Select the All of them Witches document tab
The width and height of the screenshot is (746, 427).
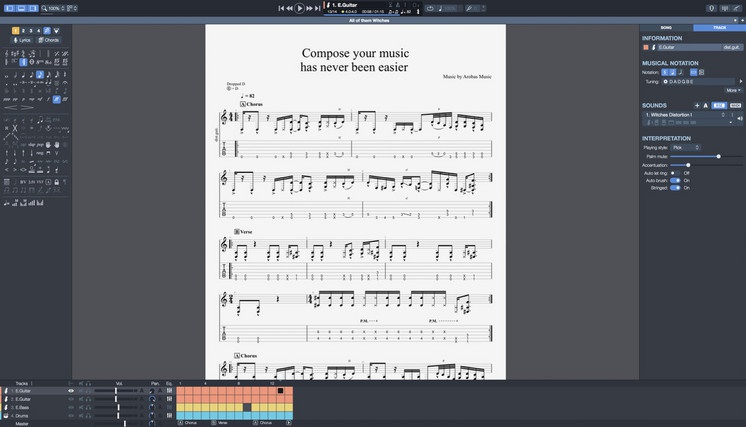(369, 20)
